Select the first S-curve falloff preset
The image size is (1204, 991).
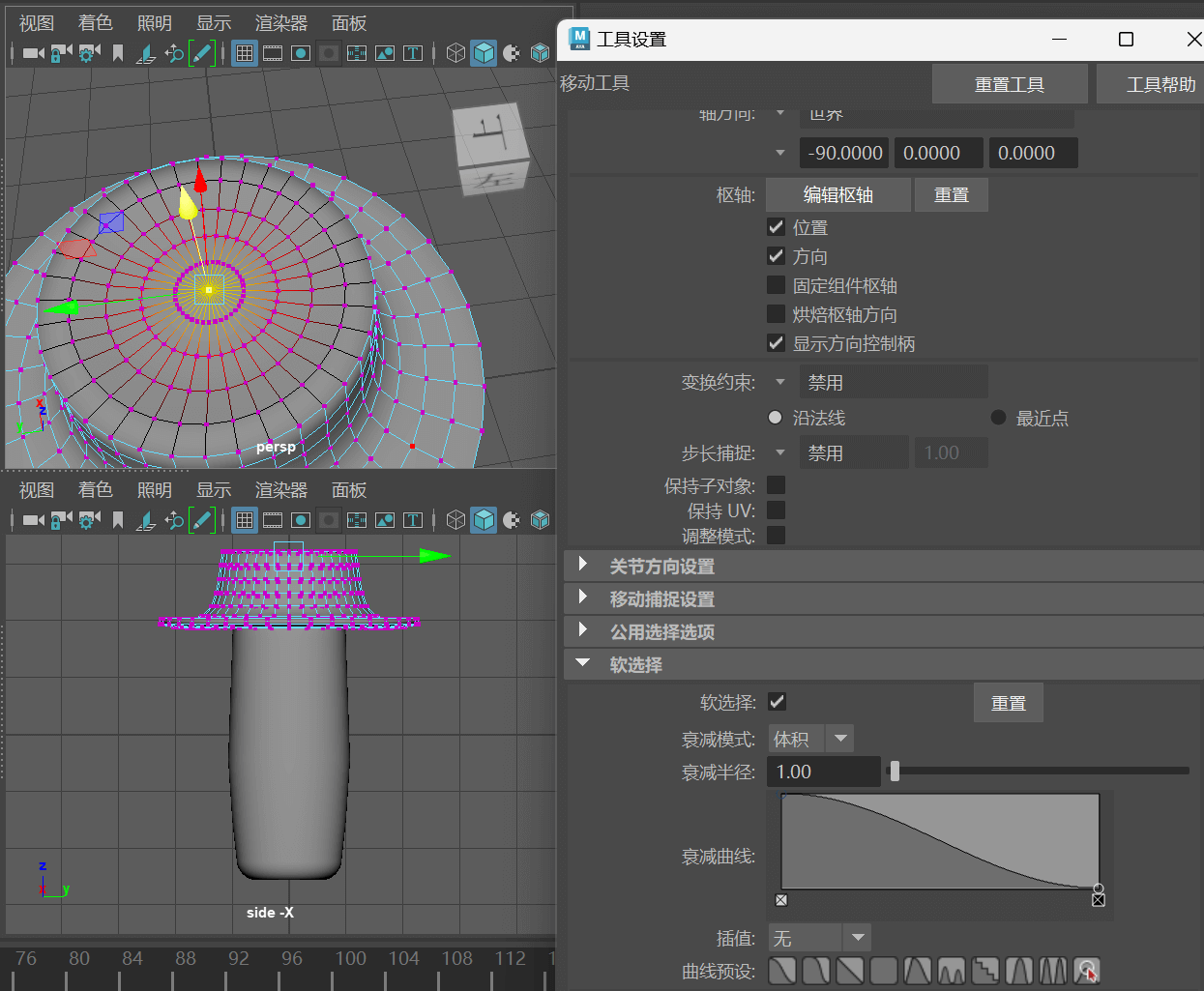pyautogui.click(x=782, y=970)
